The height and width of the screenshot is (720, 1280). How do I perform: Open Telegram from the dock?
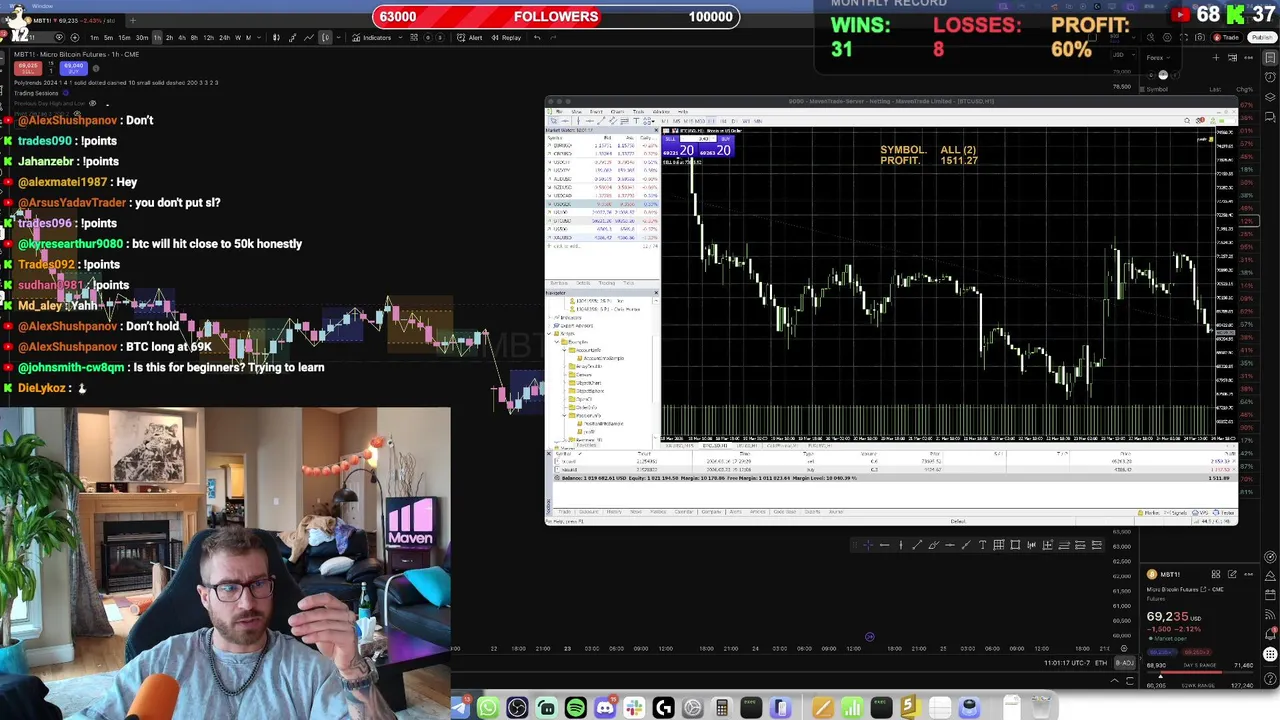pos(460,708)
